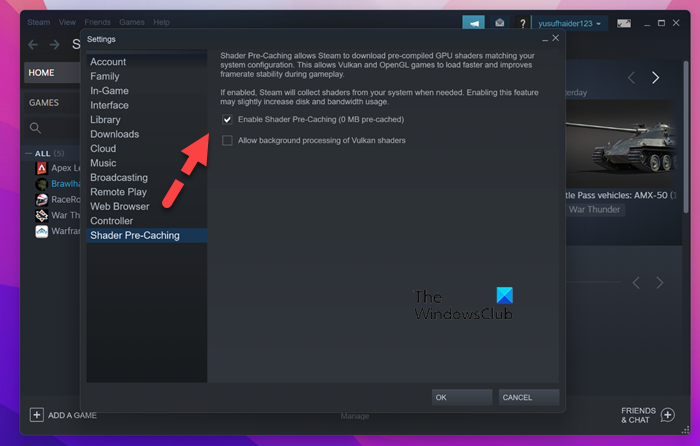Enable background processing of Vulkan shaders

point(227,141)
